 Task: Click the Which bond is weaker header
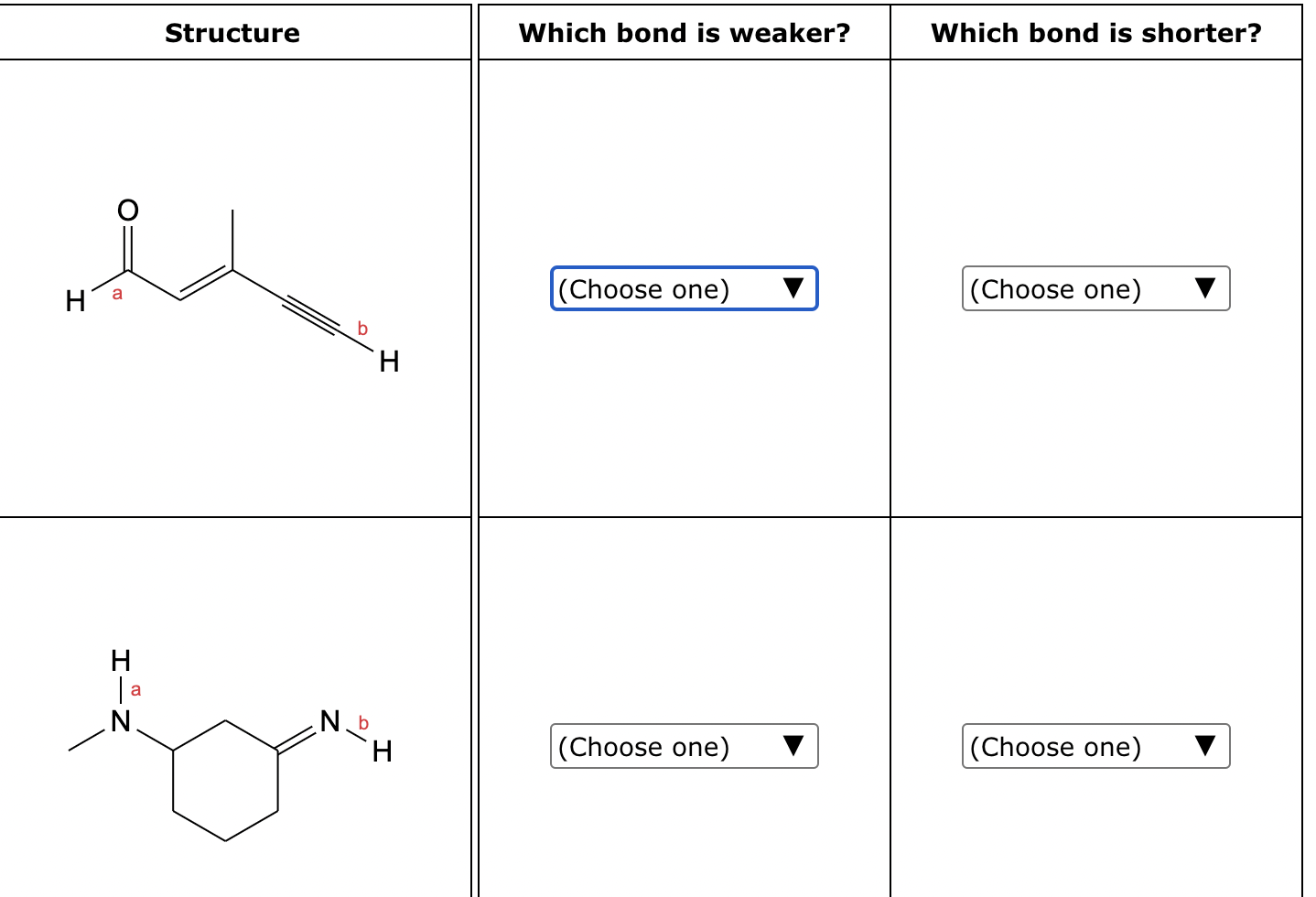point(684,34)
